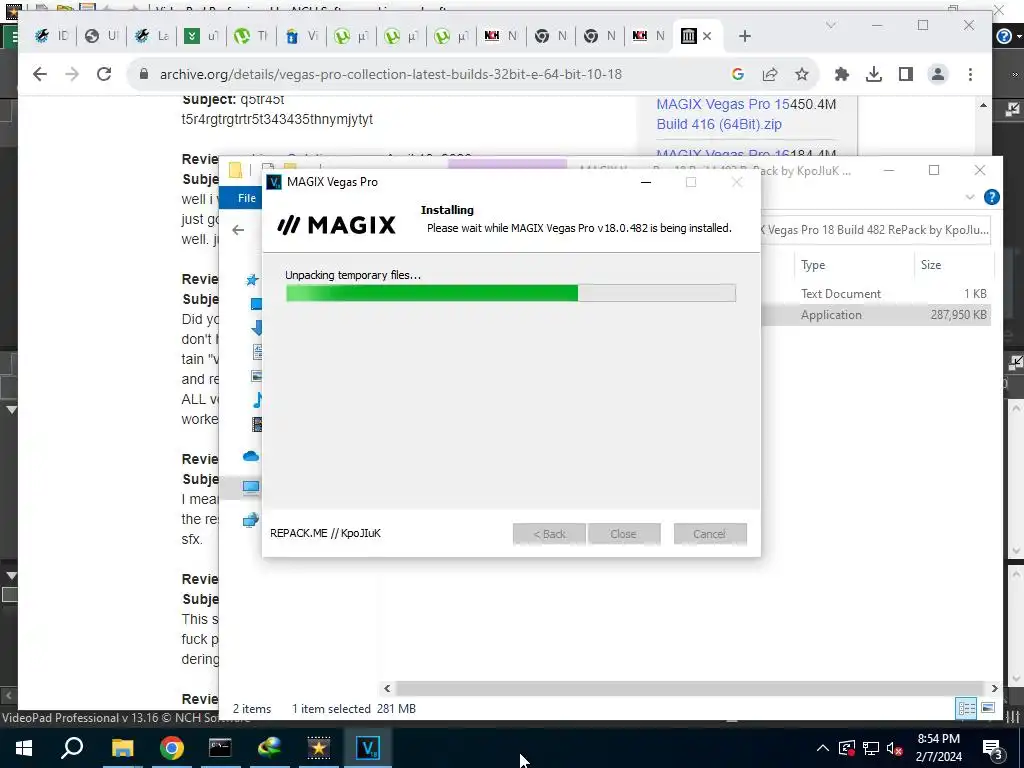Open OneDrive cloud icon in Explorer sidebar

[251, 456]
